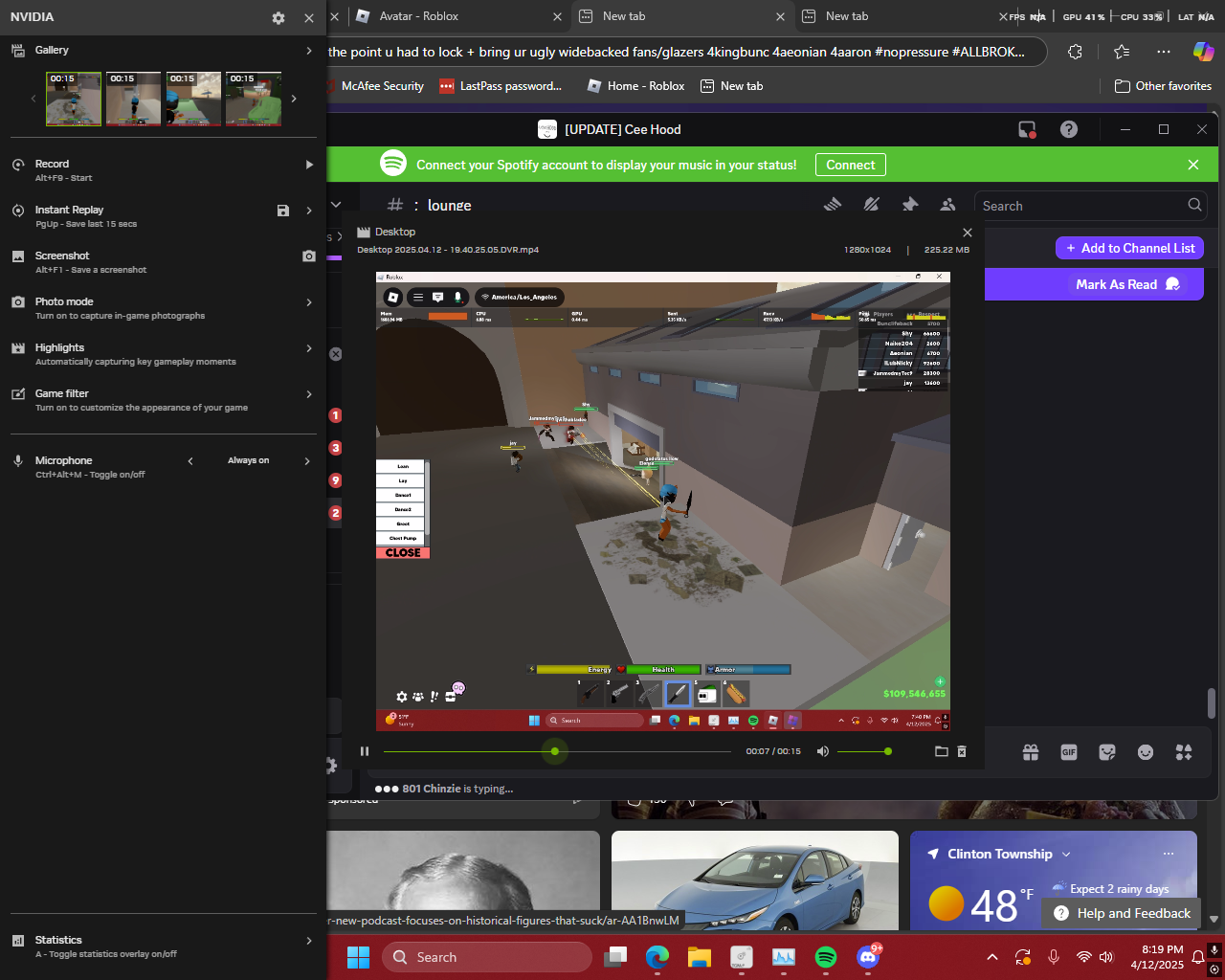This screenshot has height=980, width=1225.
Task: Click Connect on the Spotify banner
Action: pos(851,165)
